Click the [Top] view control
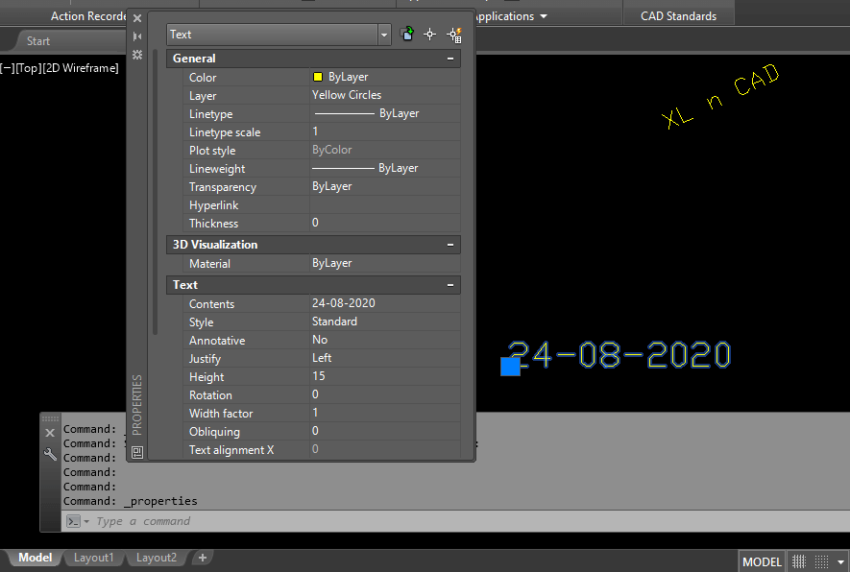Viewport: 850px width, 572px height. [x=28, y=68]
